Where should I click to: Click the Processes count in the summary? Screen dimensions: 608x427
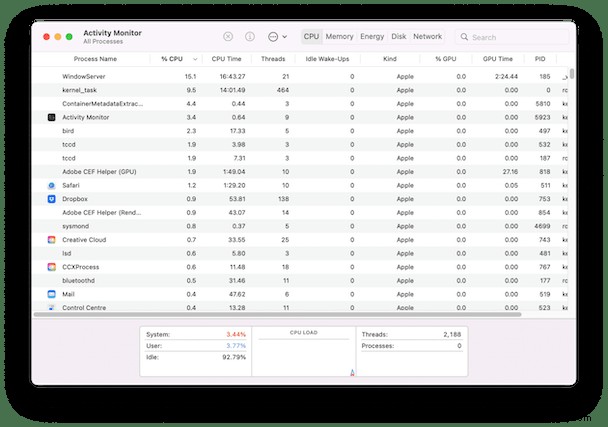tap(459, 346)
